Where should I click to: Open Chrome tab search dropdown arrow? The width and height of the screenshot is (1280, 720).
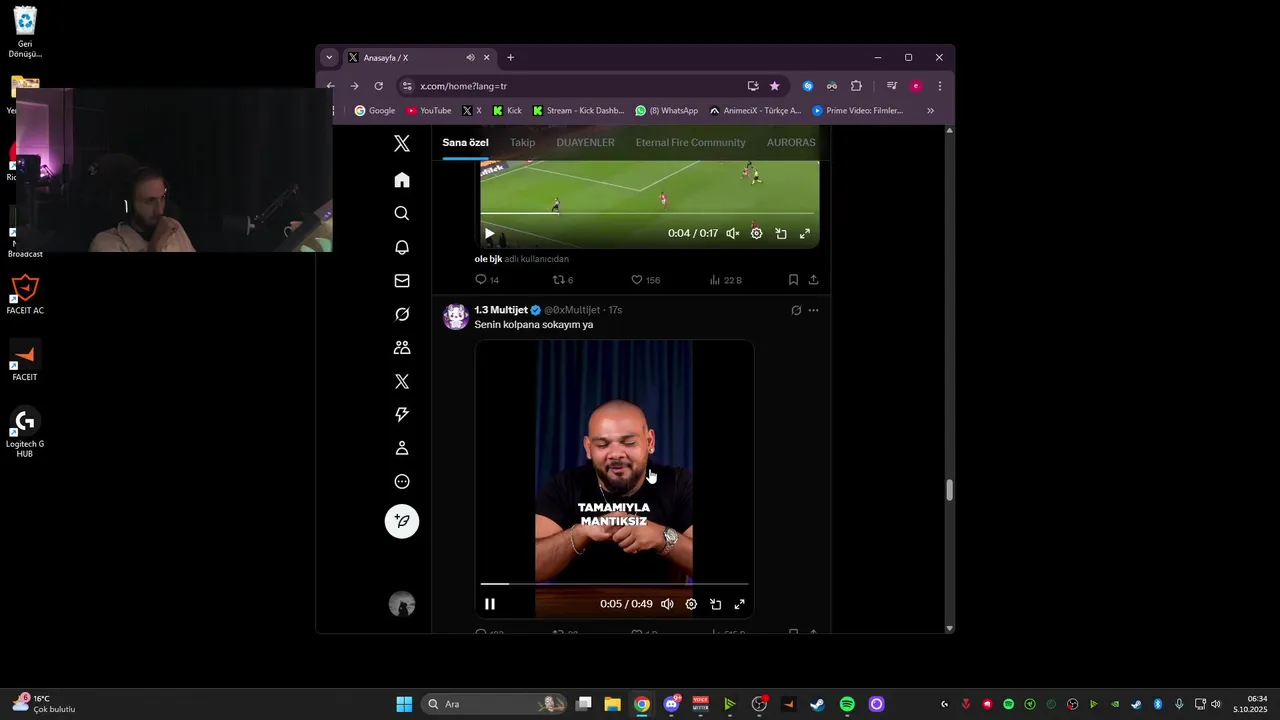click(x=329, y=57)
